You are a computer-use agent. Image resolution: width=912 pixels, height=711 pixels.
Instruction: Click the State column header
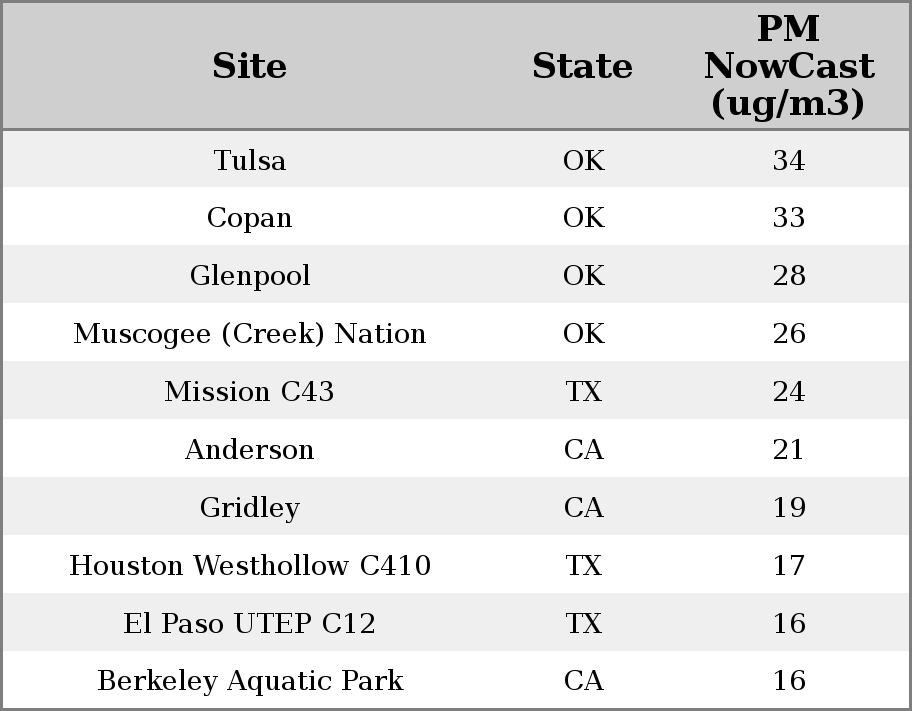click(x=582, y=67)
